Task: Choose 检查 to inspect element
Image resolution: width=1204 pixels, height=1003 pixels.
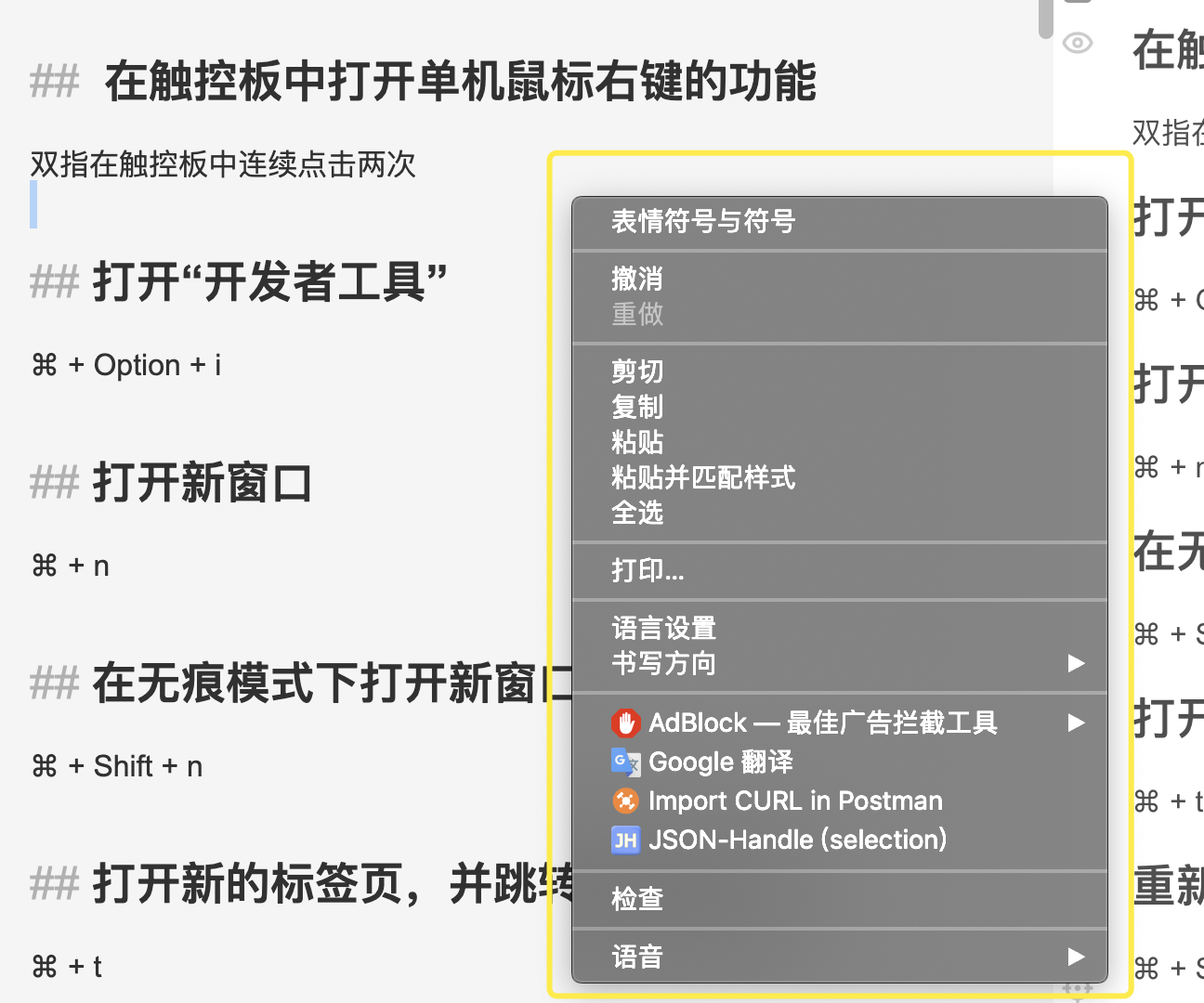Action: (635, 898)
